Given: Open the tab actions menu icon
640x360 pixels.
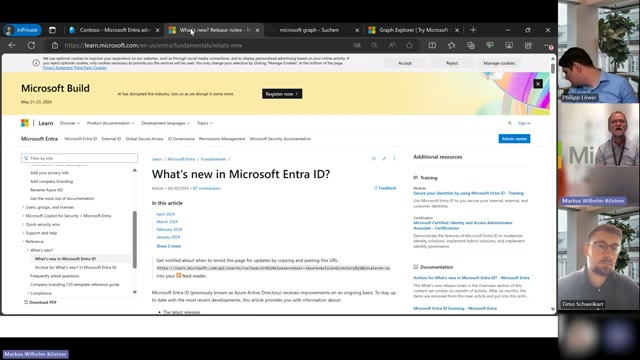Looking at the screenshot, I should click(52, 30).
